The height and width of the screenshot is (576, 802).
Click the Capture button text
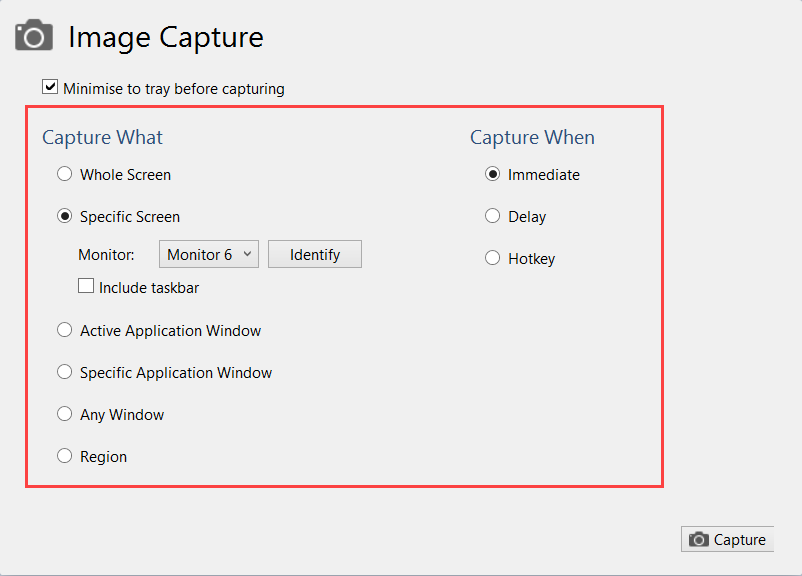[x=739, y=540]
